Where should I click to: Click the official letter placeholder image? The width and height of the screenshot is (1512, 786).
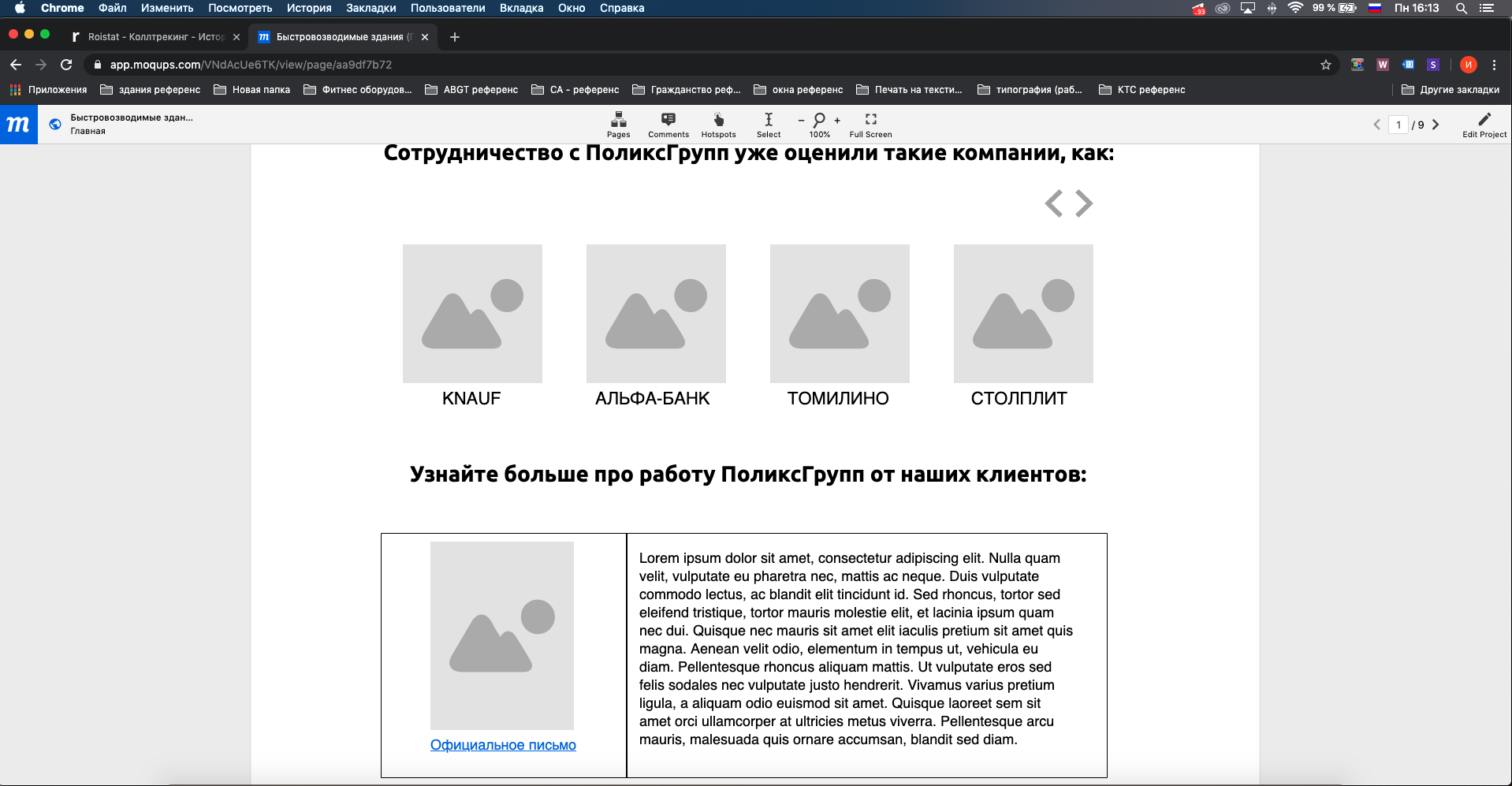[502, 635]
